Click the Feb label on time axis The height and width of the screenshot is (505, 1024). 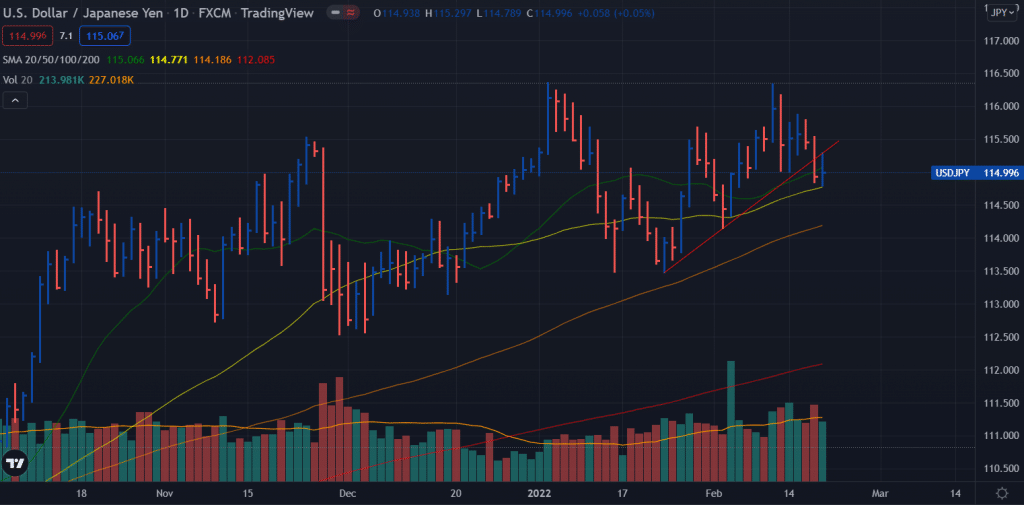(x=713, y=494)
